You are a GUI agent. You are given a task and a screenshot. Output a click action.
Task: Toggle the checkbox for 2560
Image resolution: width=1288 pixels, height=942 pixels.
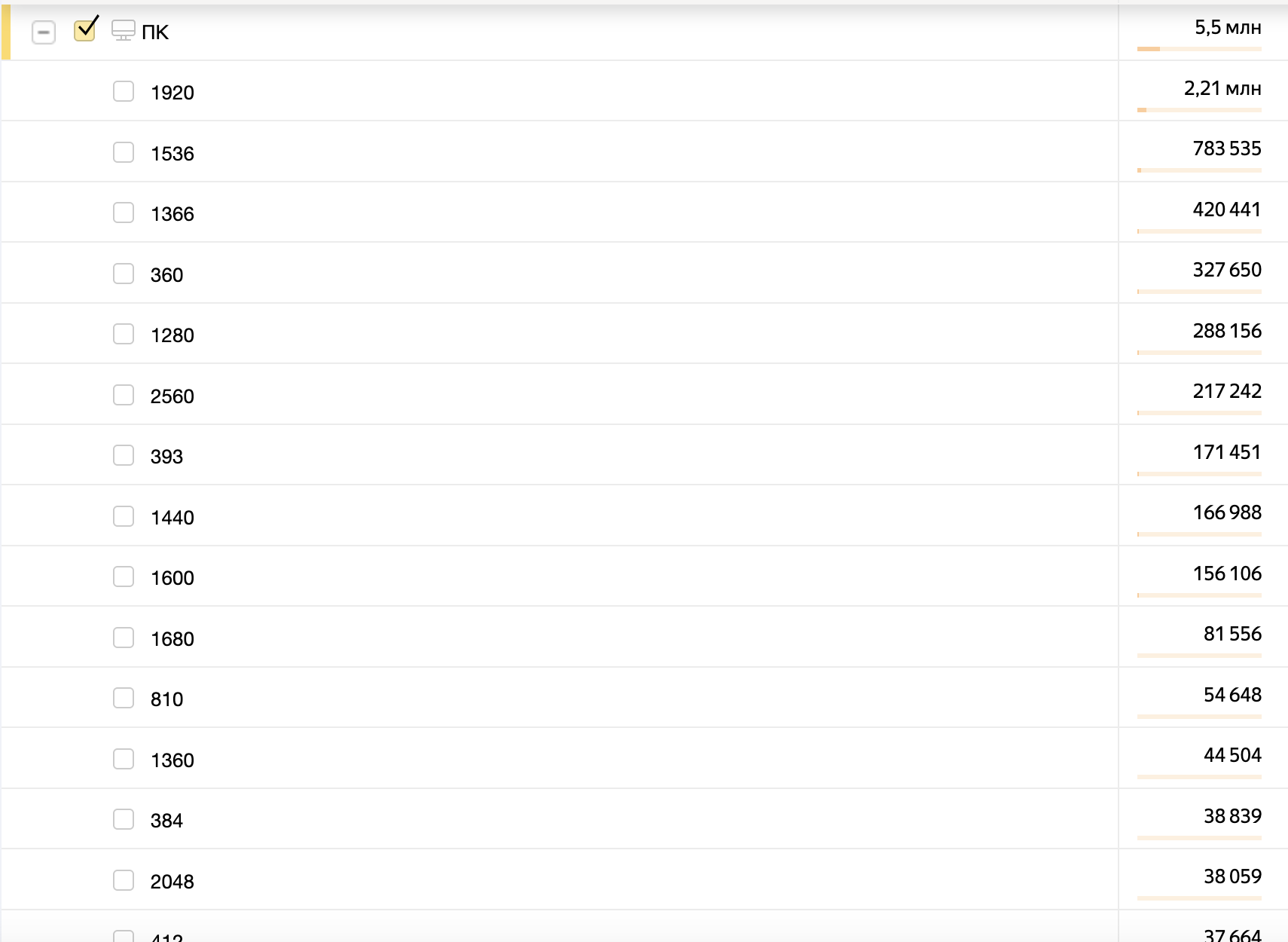click(124, 395)
